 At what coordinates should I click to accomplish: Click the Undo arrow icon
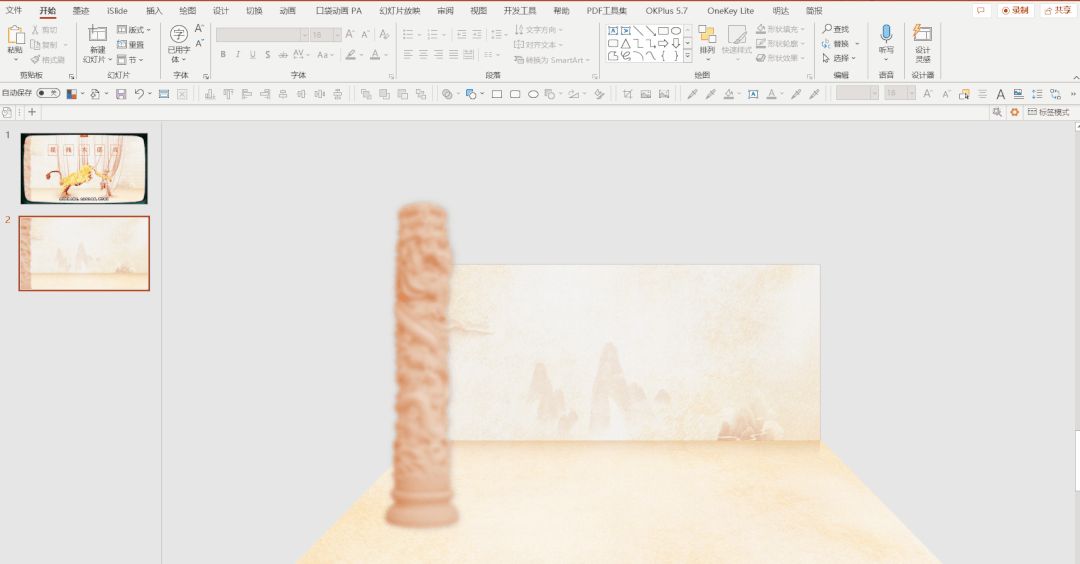[139, 94]
